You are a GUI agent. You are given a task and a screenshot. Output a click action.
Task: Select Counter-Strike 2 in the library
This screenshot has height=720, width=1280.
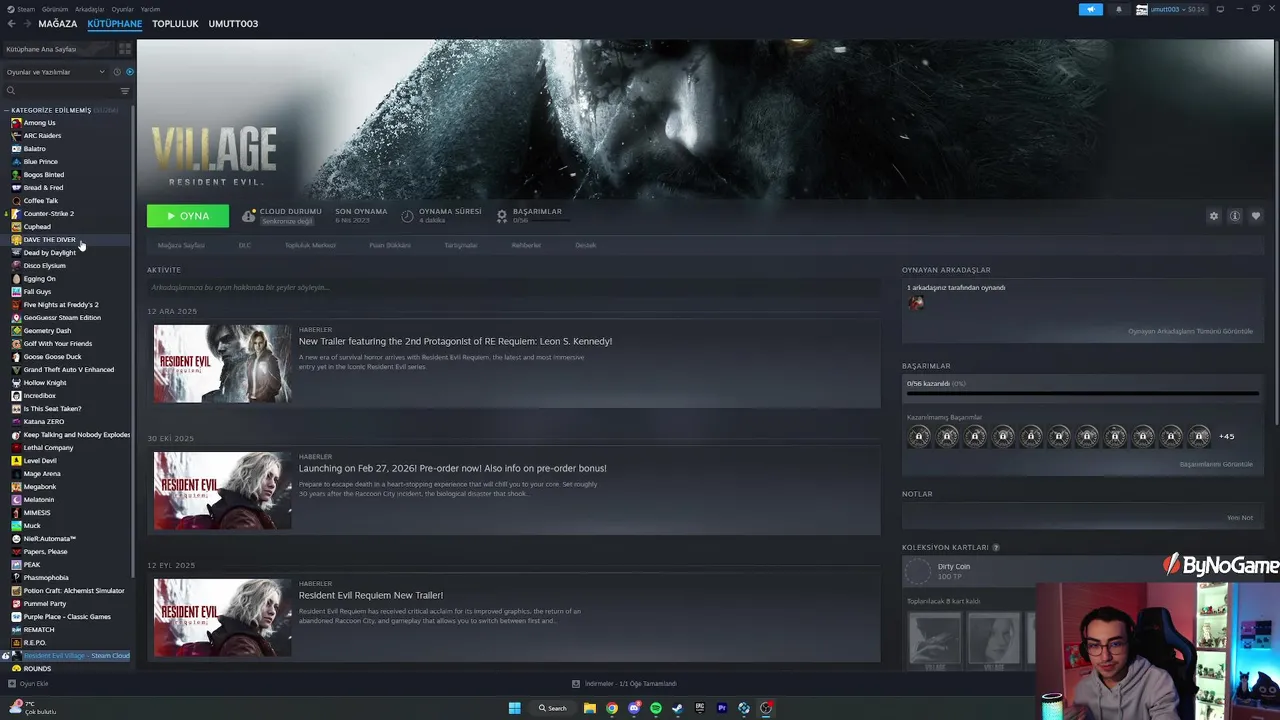pos(48,214)
